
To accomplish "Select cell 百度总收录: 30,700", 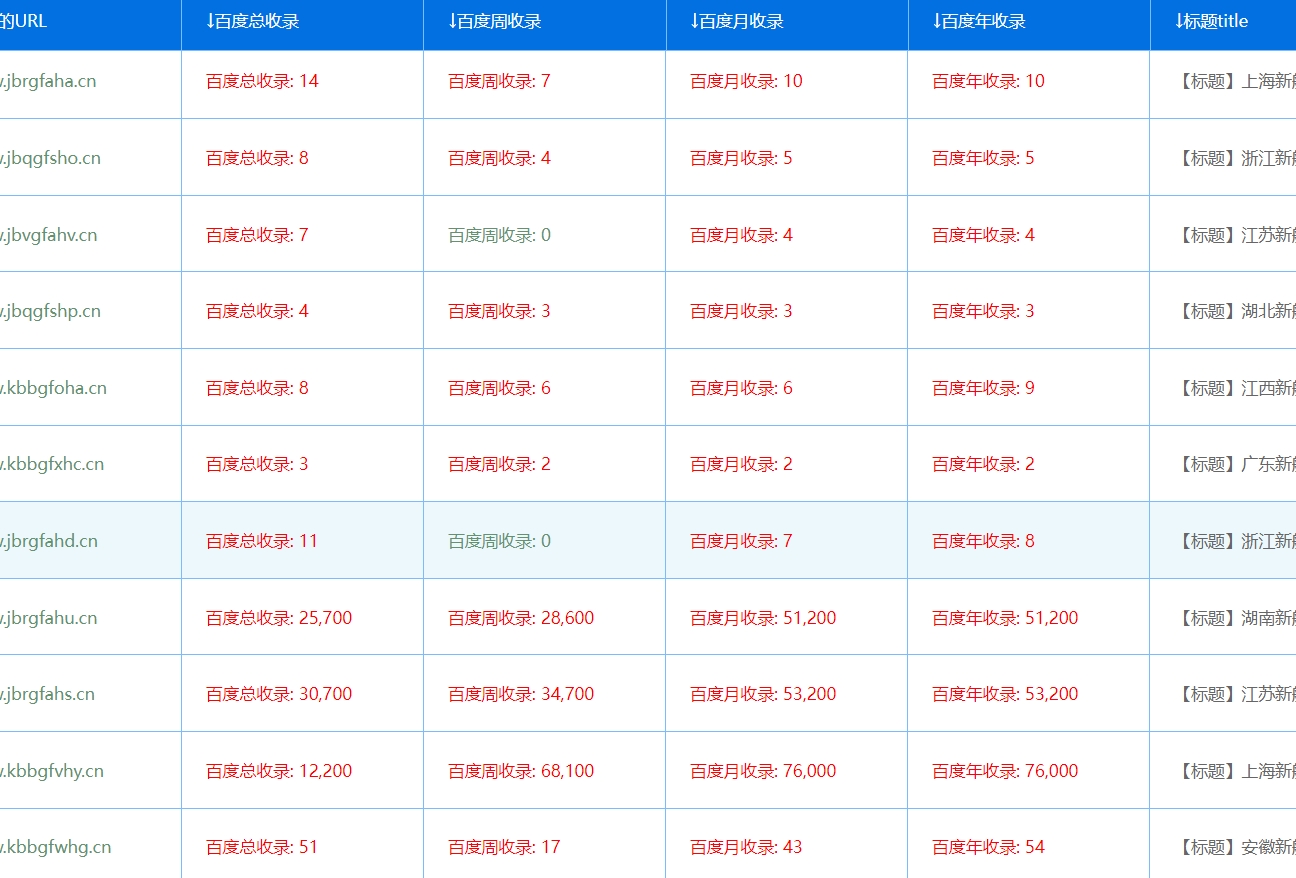I will pos(279,694).
